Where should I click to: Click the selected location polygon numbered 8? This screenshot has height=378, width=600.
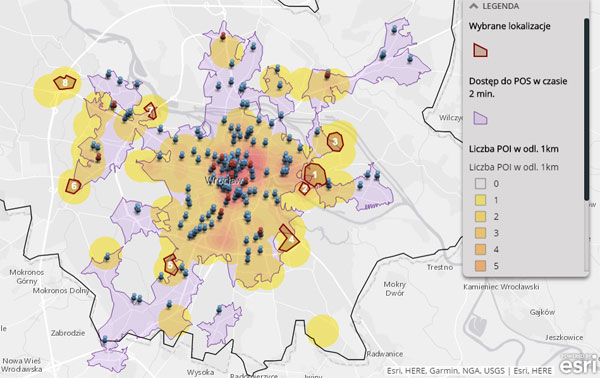click(65, 82)
